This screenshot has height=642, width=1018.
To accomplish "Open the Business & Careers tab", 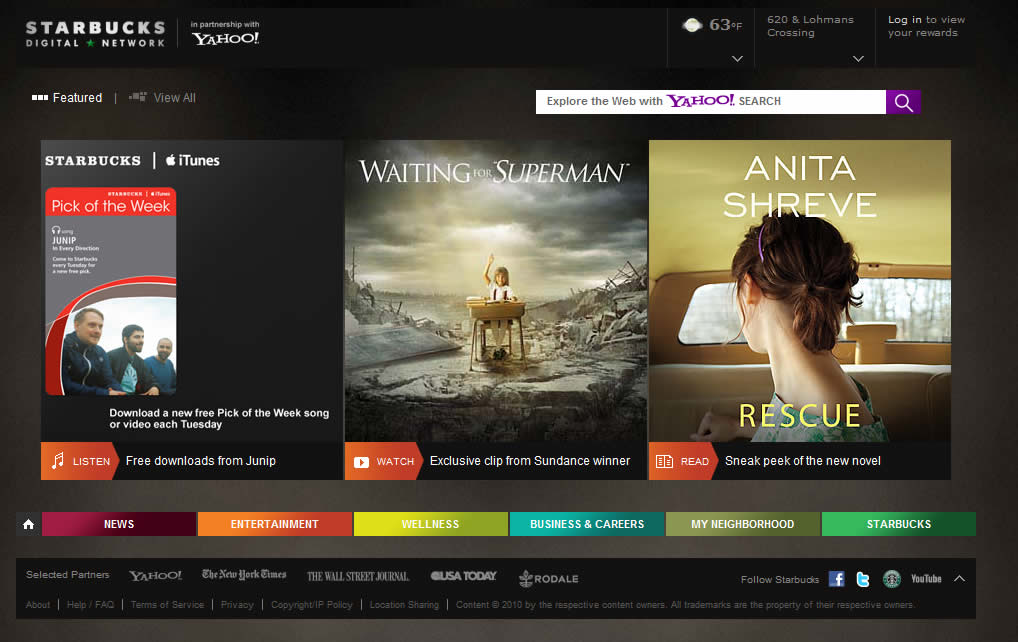I will [x=587, y=524].
